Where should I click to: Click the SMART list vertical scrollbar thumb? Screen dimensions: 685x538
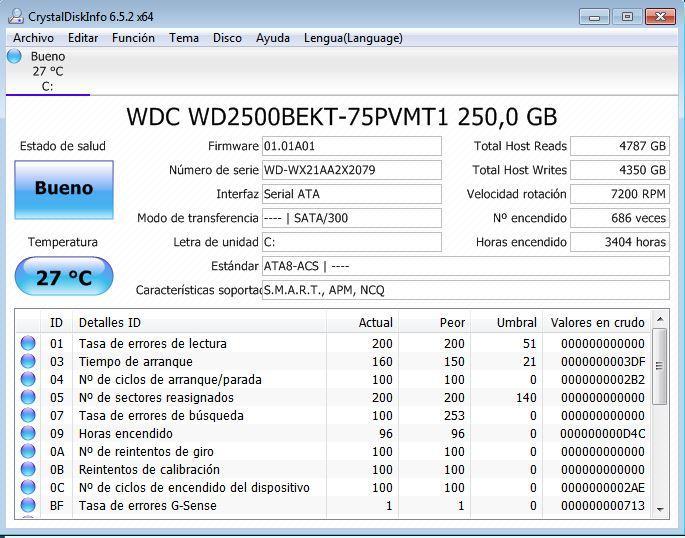coord(660,366)
